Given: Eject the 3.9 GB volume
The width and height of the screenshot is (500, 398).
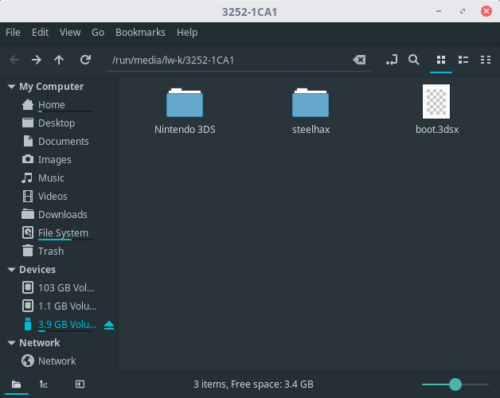Looking at the screenshot, I should pos(109,325).
